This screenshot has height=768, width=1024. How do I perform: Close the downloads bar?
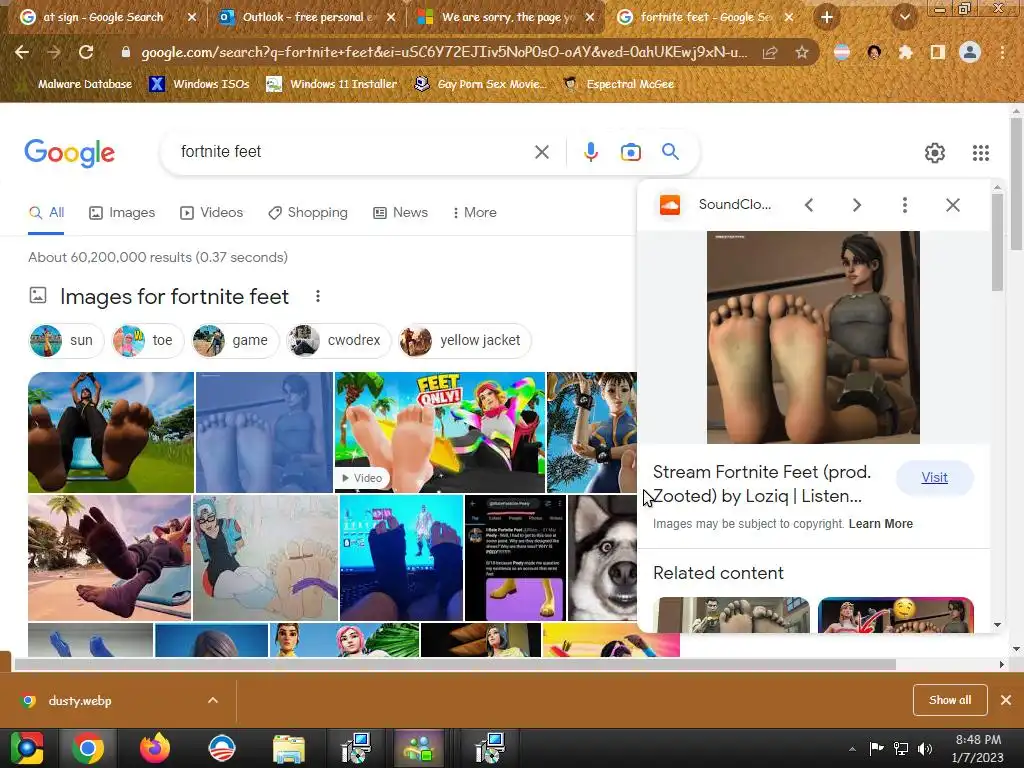click(x=1006, y=700)
